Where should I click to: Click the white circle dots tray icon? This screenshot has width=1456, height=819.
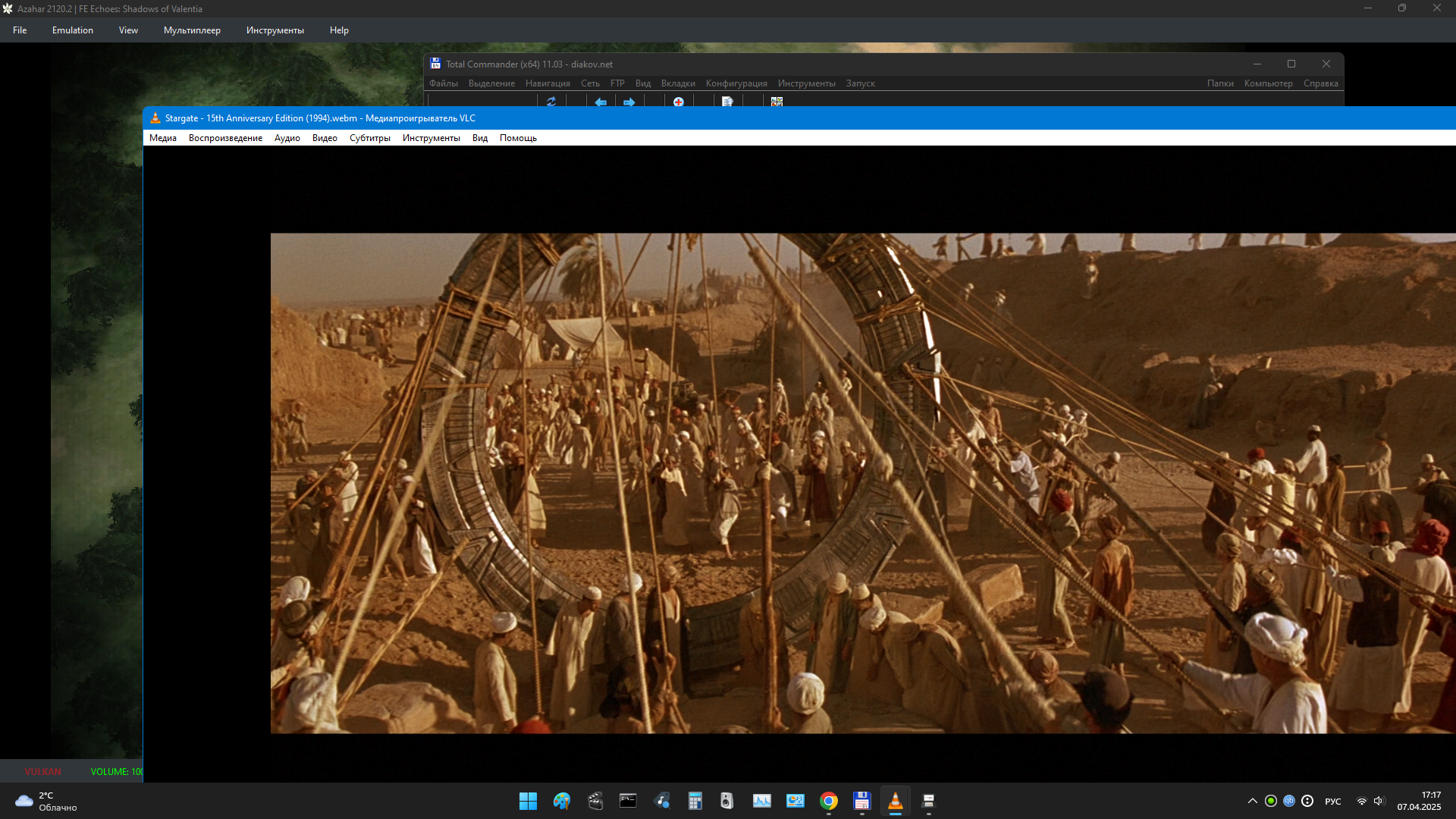coord(1307,801)
